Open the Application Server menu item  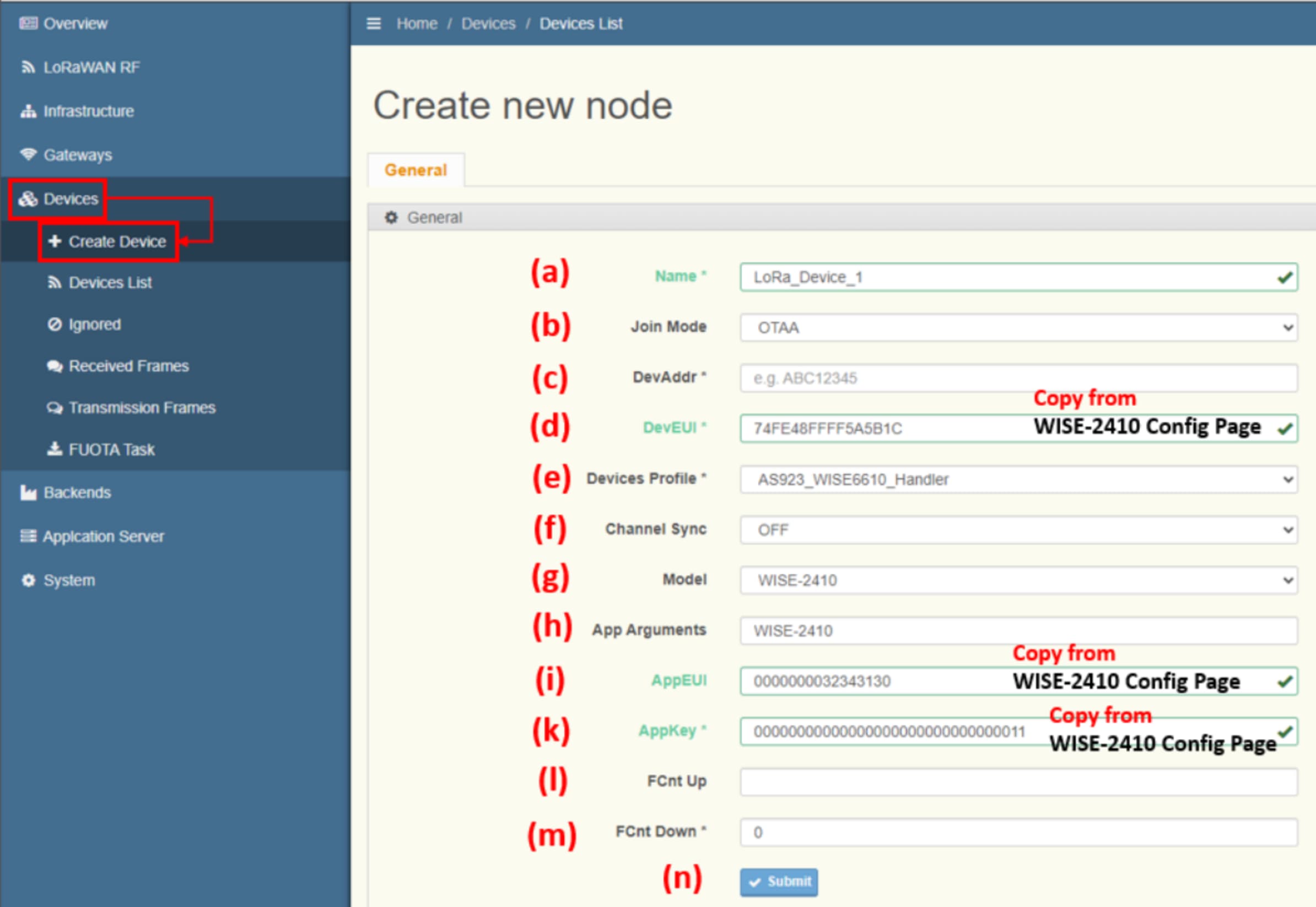pos(175,536)
